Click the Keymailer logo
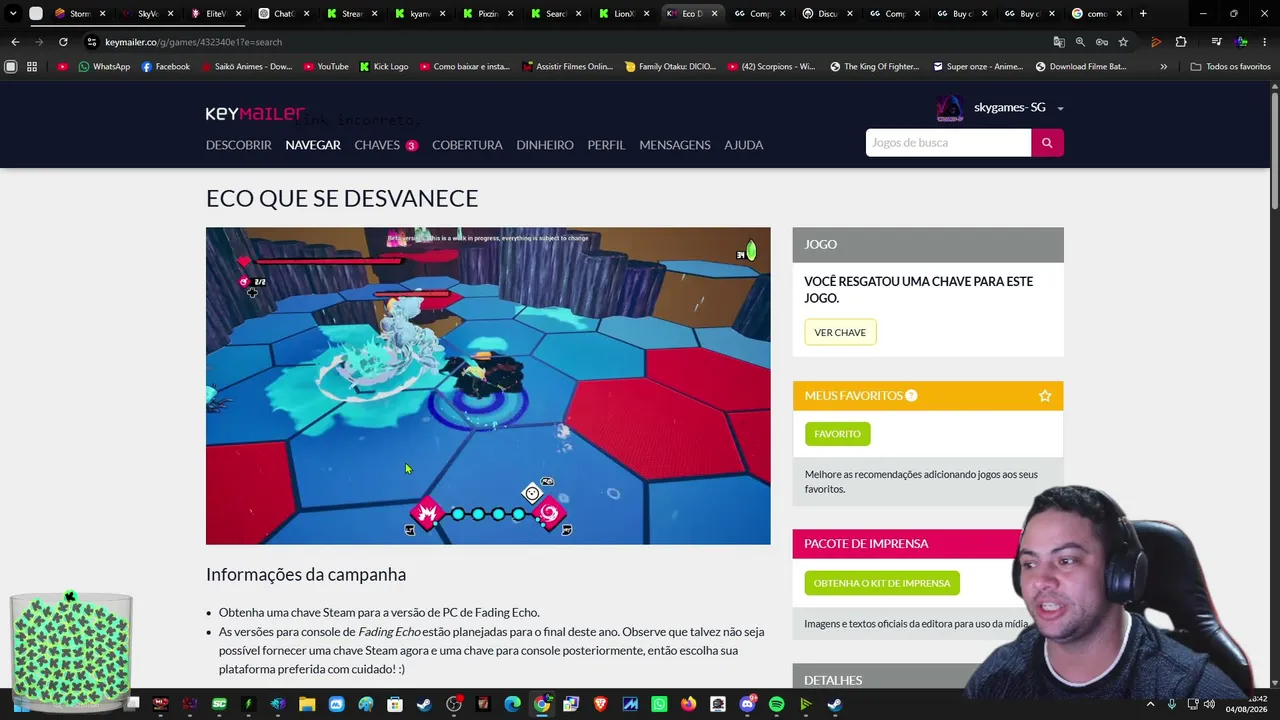 click(255, 114)
